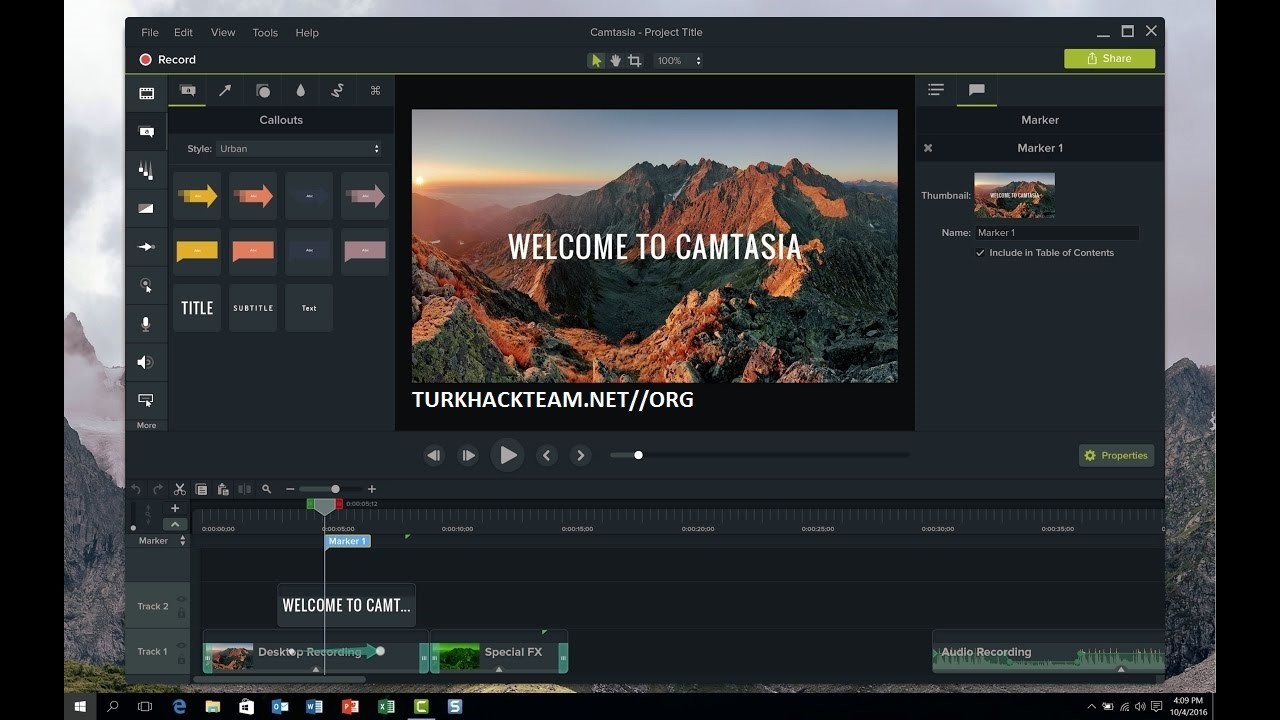Screen dimensions: 1280x720
Task: Step back one frame
Action: pos(433,455)
